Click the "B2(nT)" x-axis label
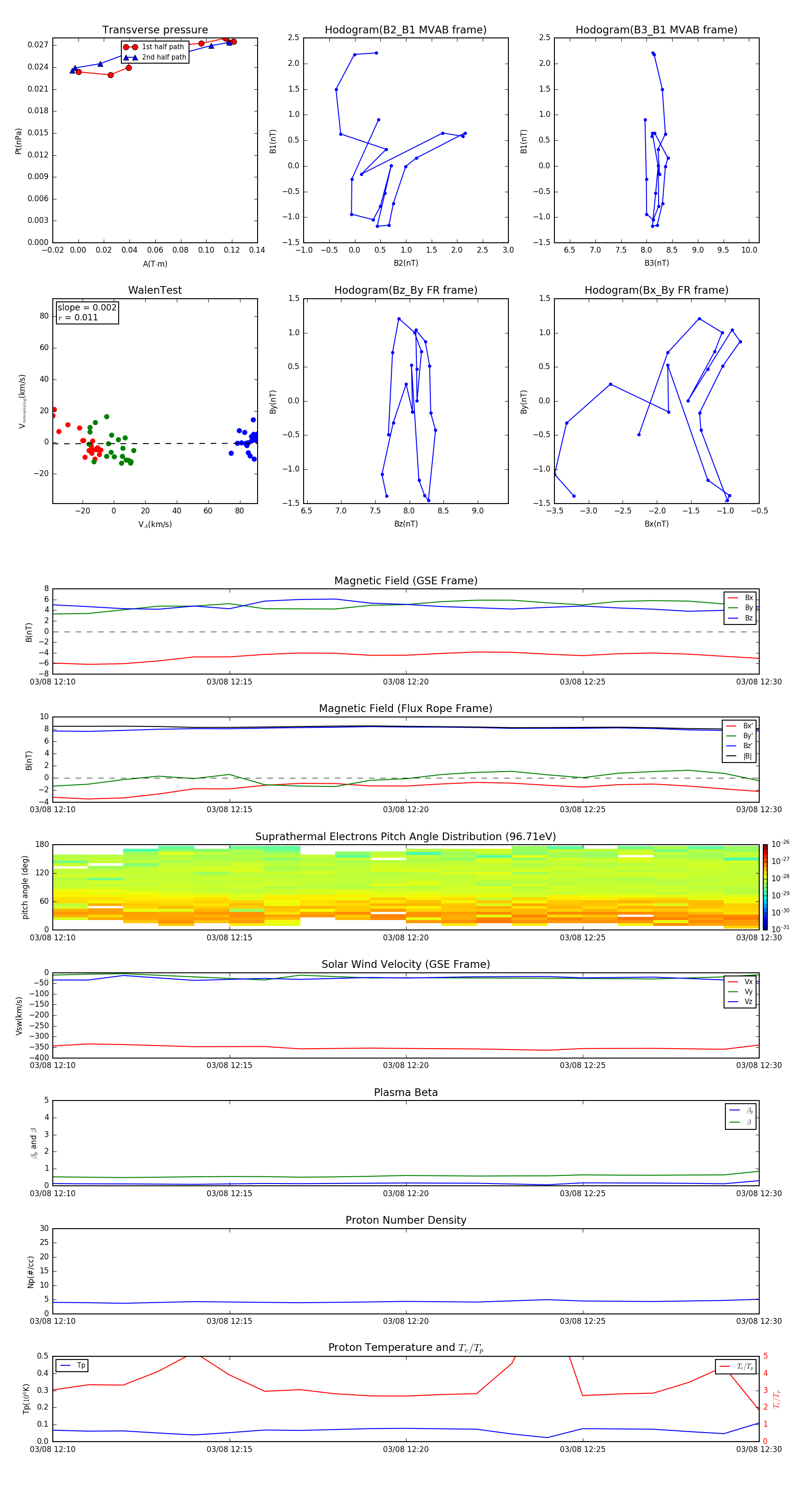 [x=406, y=263]
